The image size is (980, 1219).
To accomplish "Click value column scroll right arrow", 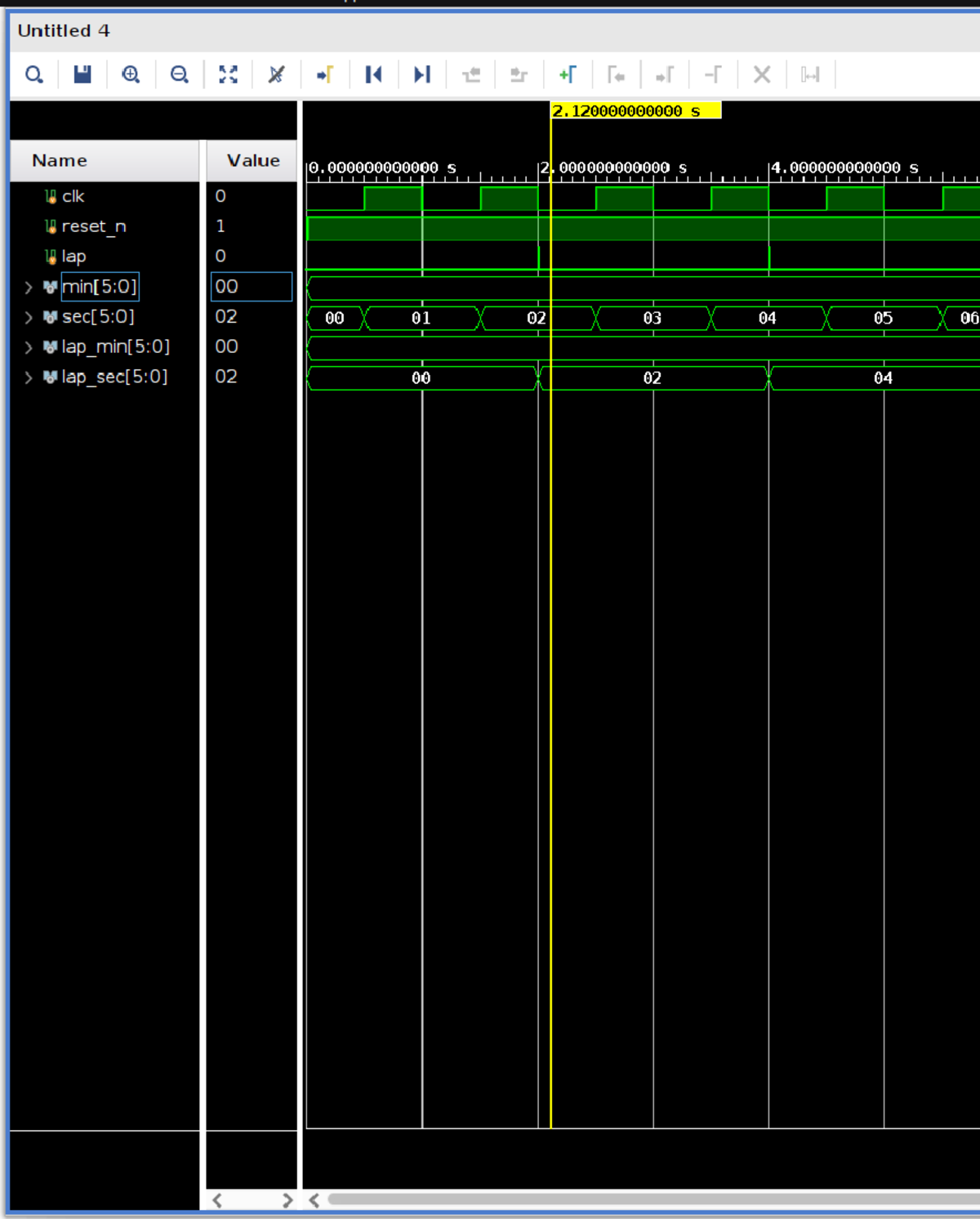I will (287, 1200).
